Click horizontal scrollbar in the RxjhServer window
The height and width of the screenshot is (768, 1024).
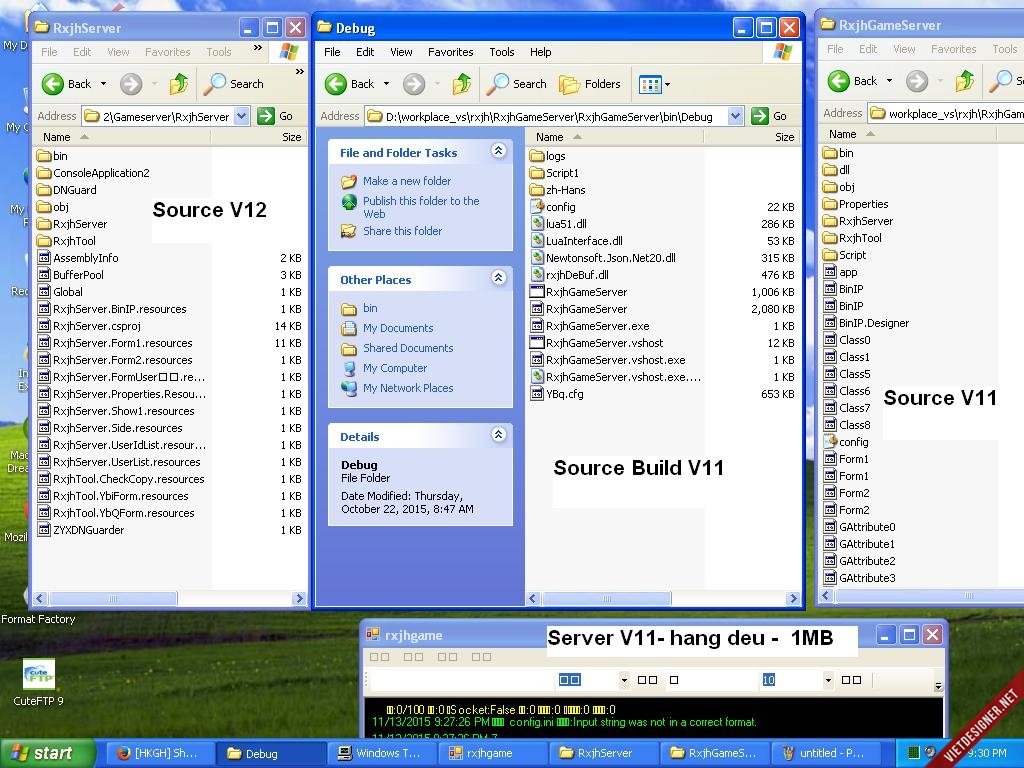(113, 598)
